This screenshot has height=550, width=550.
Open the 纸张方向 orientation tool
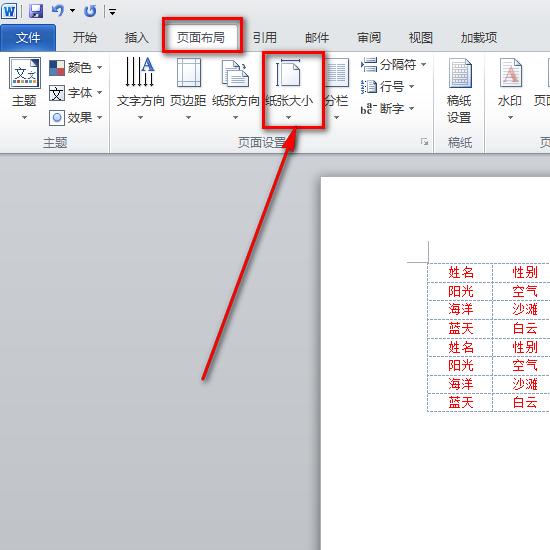click(235, 89)
